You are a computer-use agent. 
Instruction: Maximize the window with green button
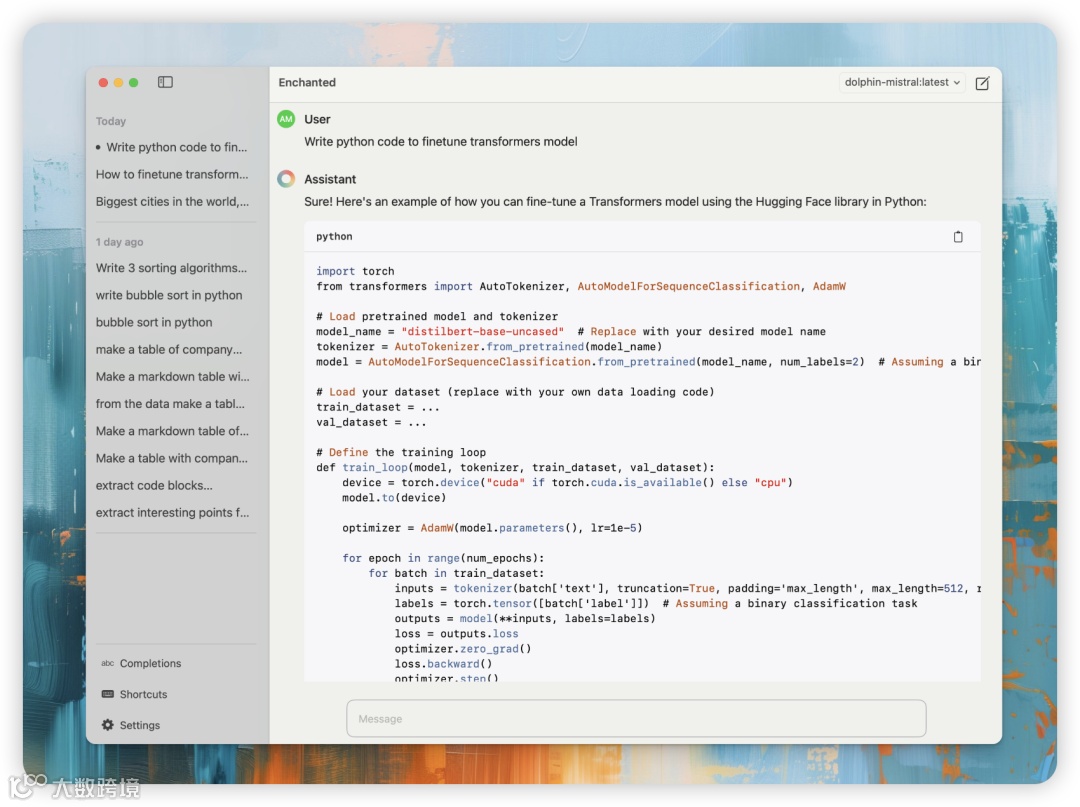pyautogui.click(x=134, y=83)
